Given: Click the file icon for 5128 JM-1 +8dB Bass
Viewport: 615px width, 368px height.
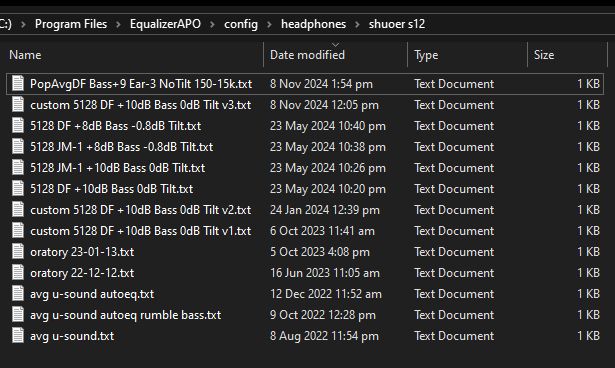Looking at the screenshot, I should coord(18,146).
